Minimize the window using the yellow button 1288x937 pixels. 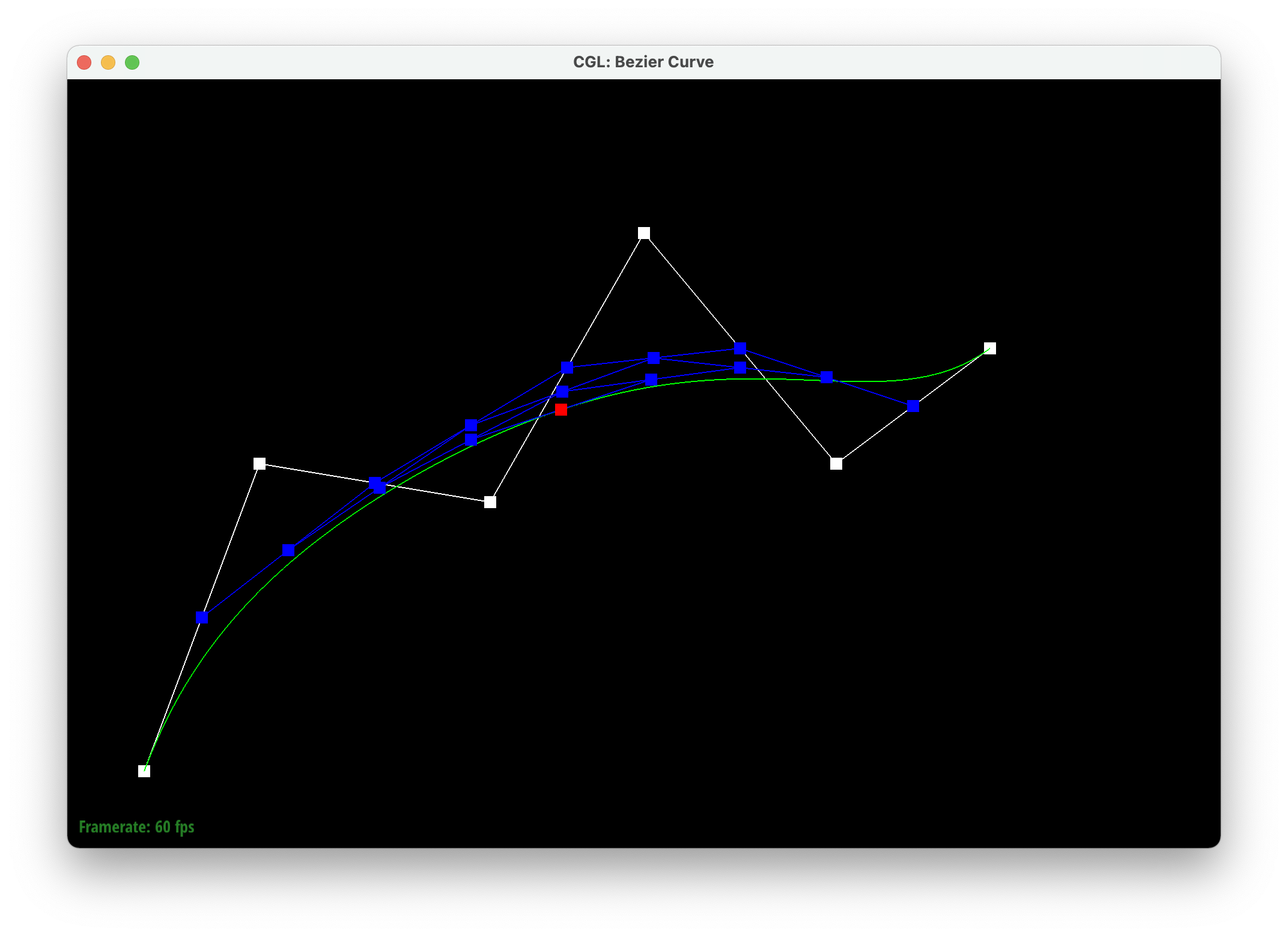tap(108, 62)
